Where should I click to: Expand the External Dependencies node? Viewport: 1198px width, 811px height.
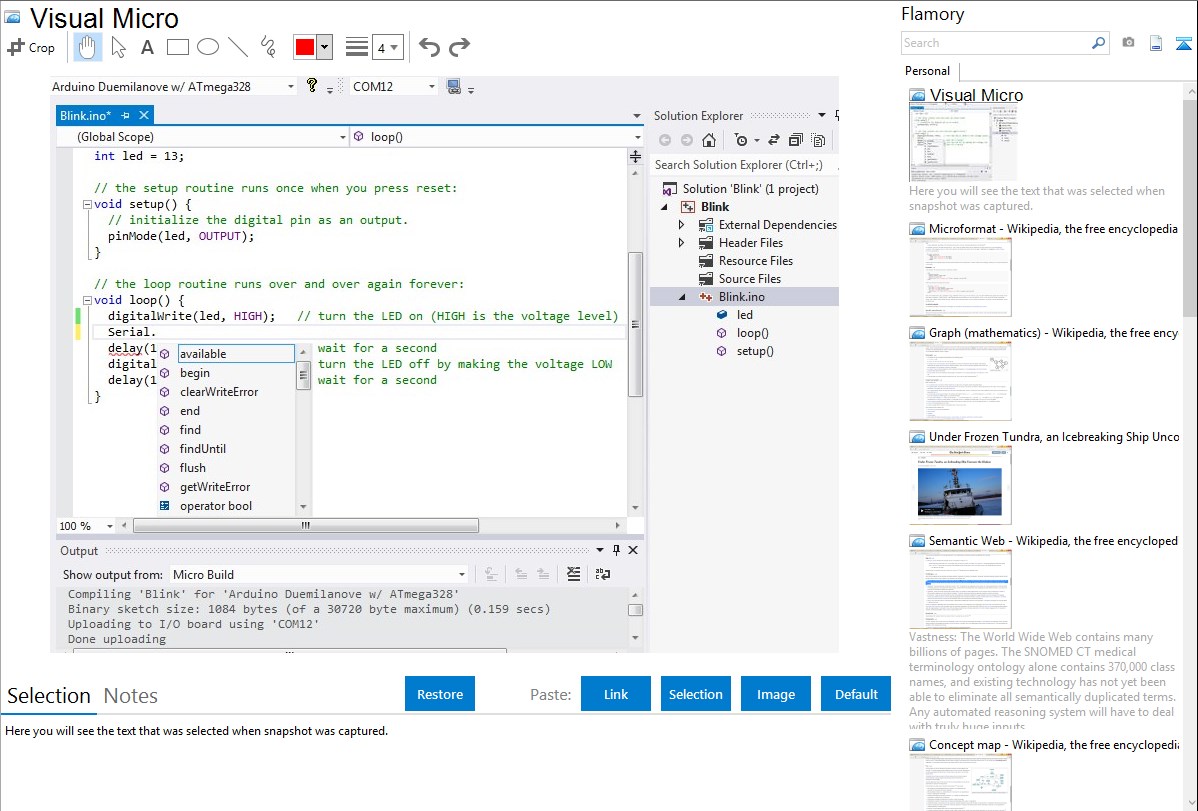pos(682,225)
